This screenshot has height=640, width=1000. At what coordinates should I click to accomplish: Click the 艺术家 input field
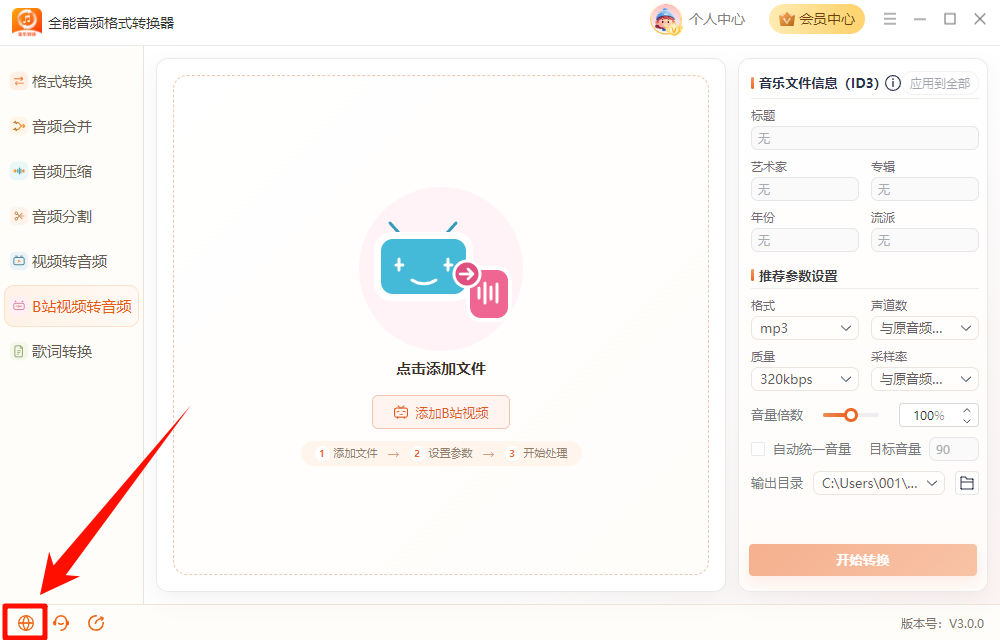click(805, 189)
